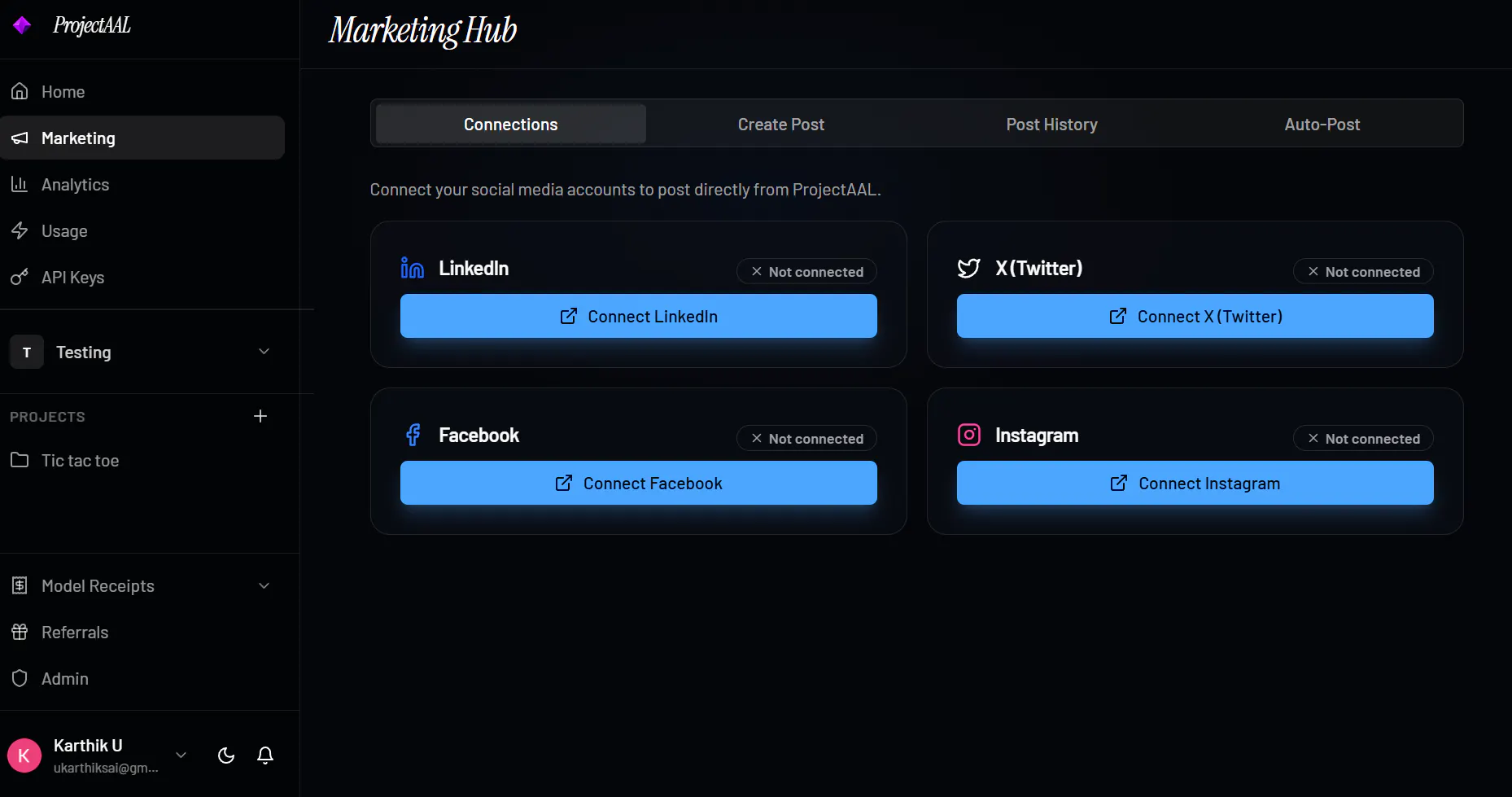Open Usage from the sidebar
This screenshot has width=1512, height=797.
pos(142,230)
